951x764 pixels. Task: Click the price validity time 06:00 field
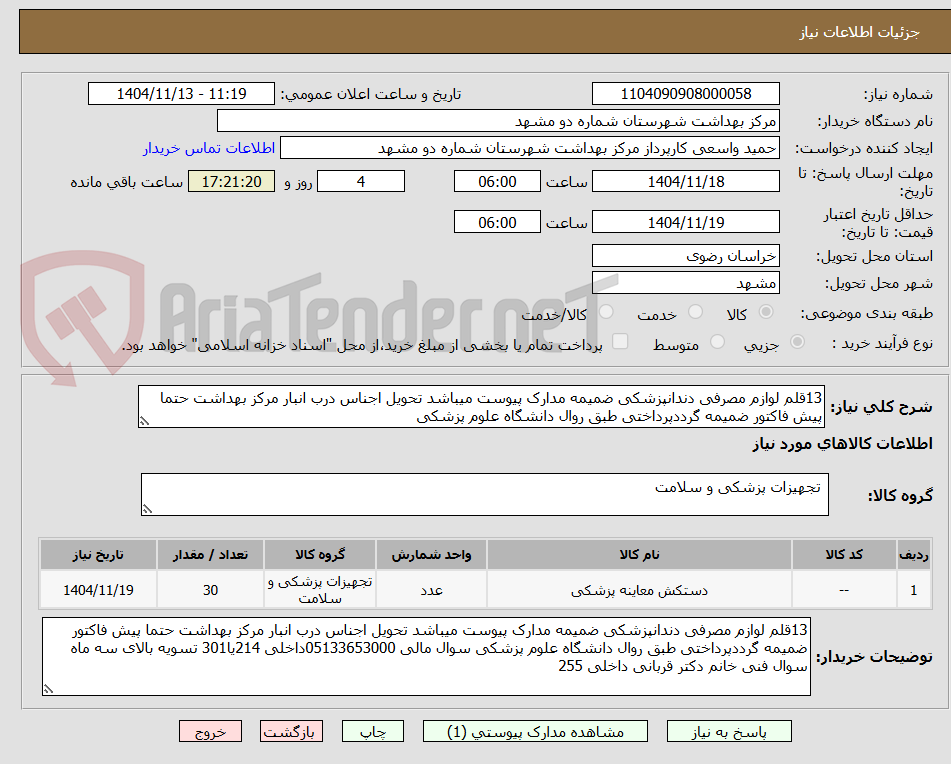point(497,222)
